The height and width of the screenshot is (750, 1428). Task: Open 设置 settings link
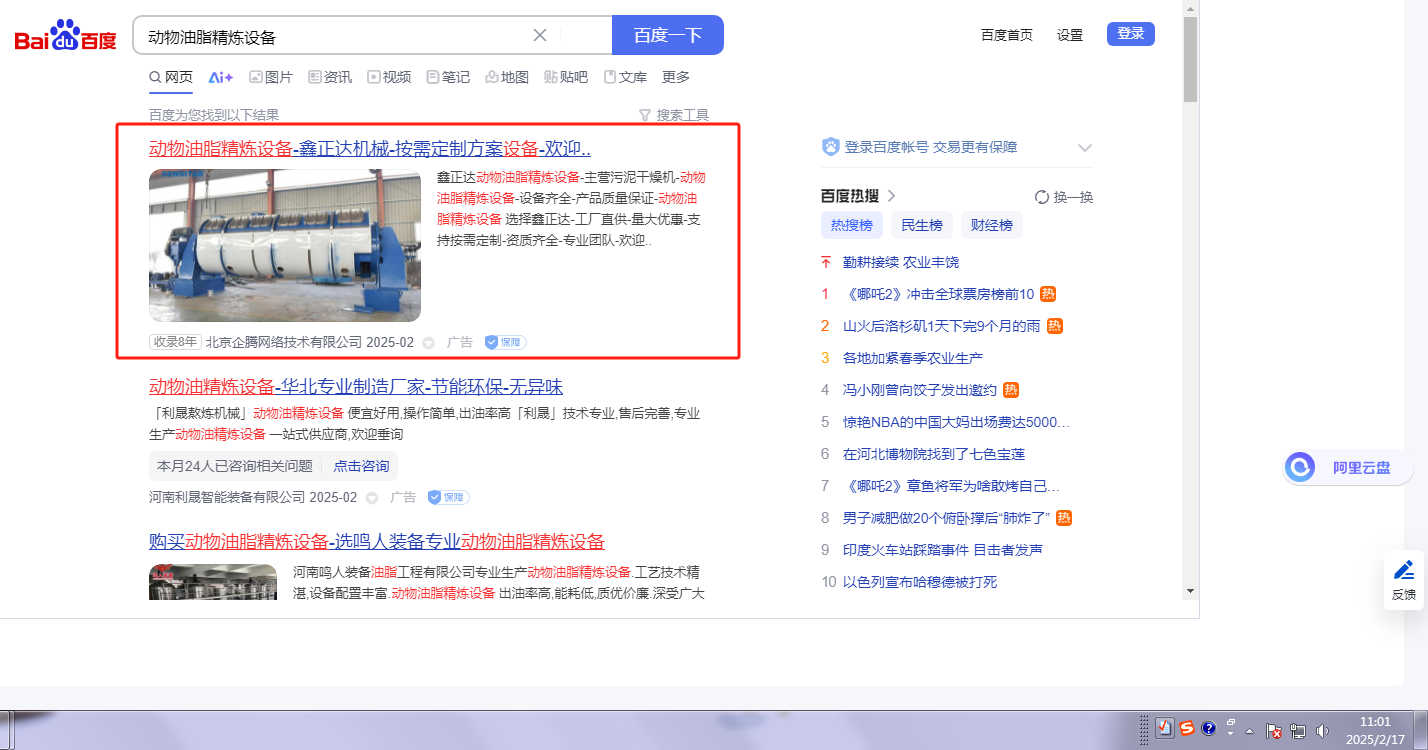pyautogui.click(x=1070, y=35)
